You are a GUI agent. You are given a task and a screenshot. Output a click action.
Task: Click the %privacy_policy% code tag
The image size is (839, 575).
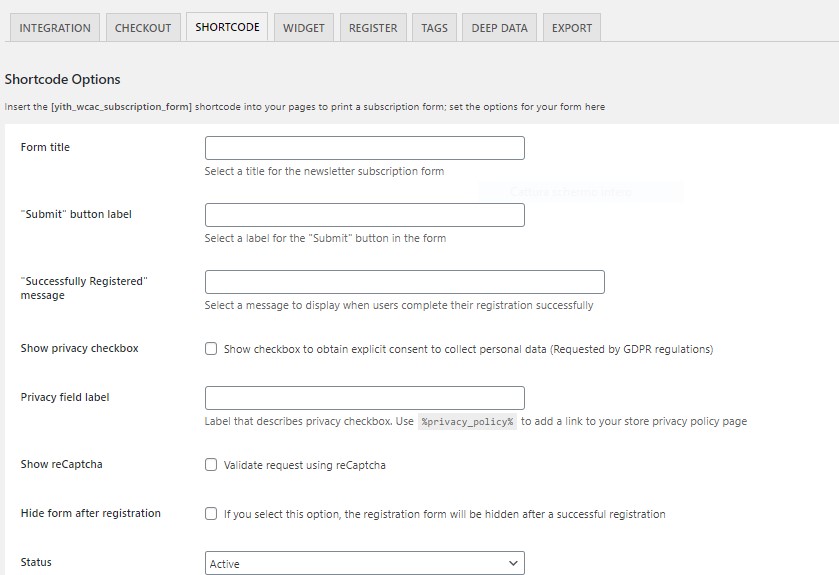pyautogui.click(x=467, y=422)
